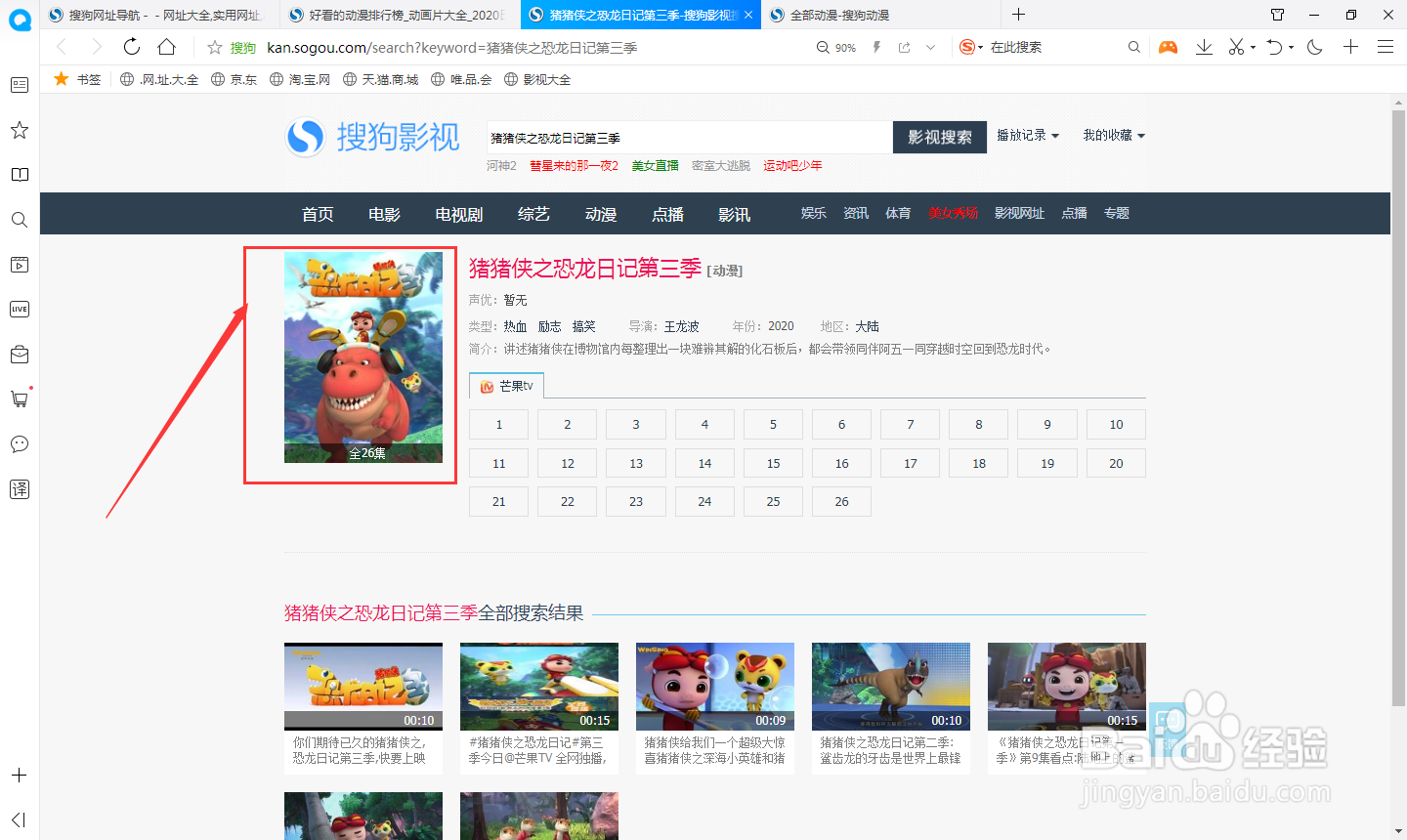The width and height of the screenshot is (1407, 840).
Task: Go to the browser home page
Action: pos(167,47)
